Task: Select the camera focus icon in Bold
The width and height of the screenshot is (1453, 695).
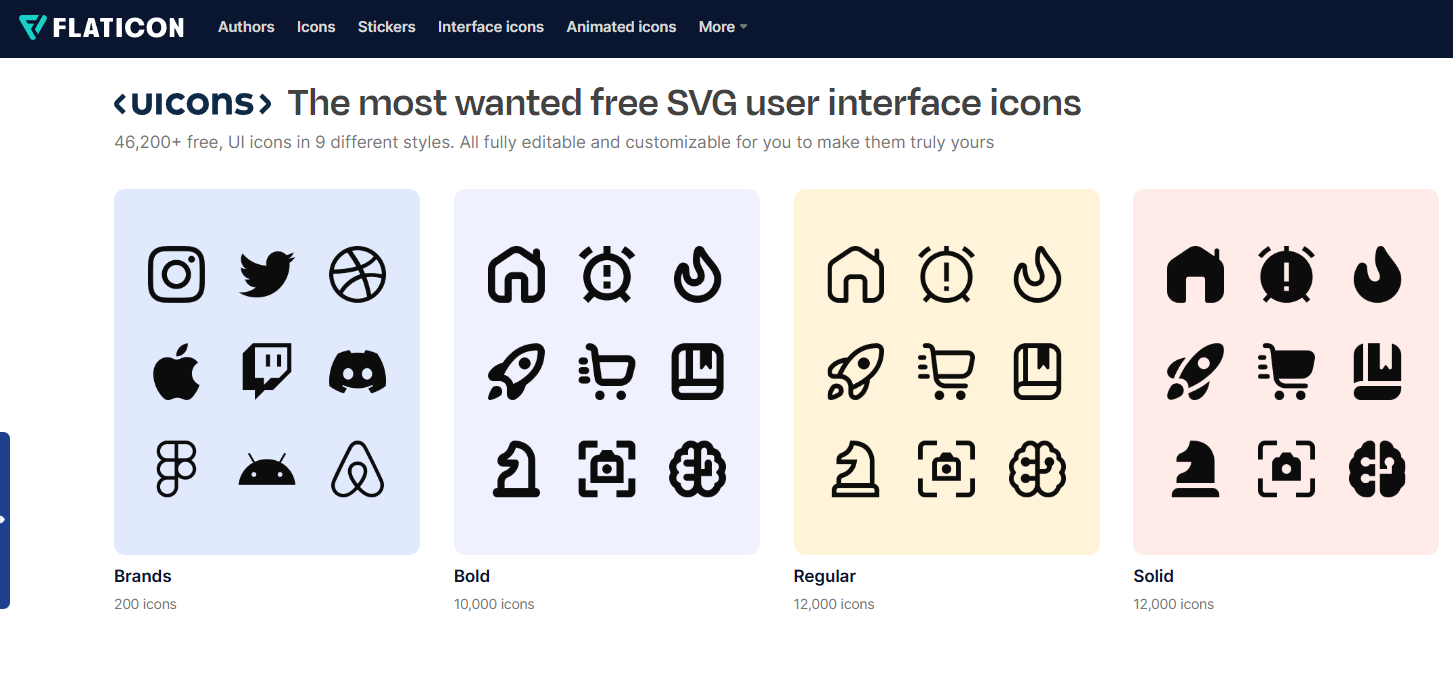Action: [607, 469]
